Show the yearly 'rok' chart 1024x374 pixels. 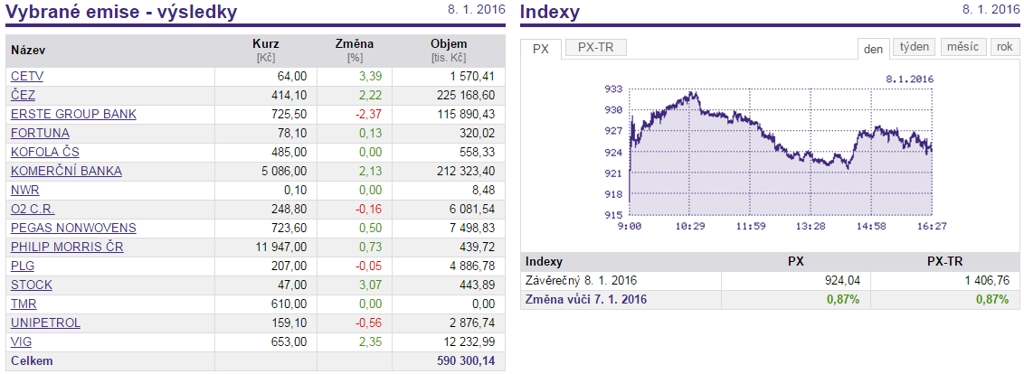pyautogui.click(x=1005, y=47)
